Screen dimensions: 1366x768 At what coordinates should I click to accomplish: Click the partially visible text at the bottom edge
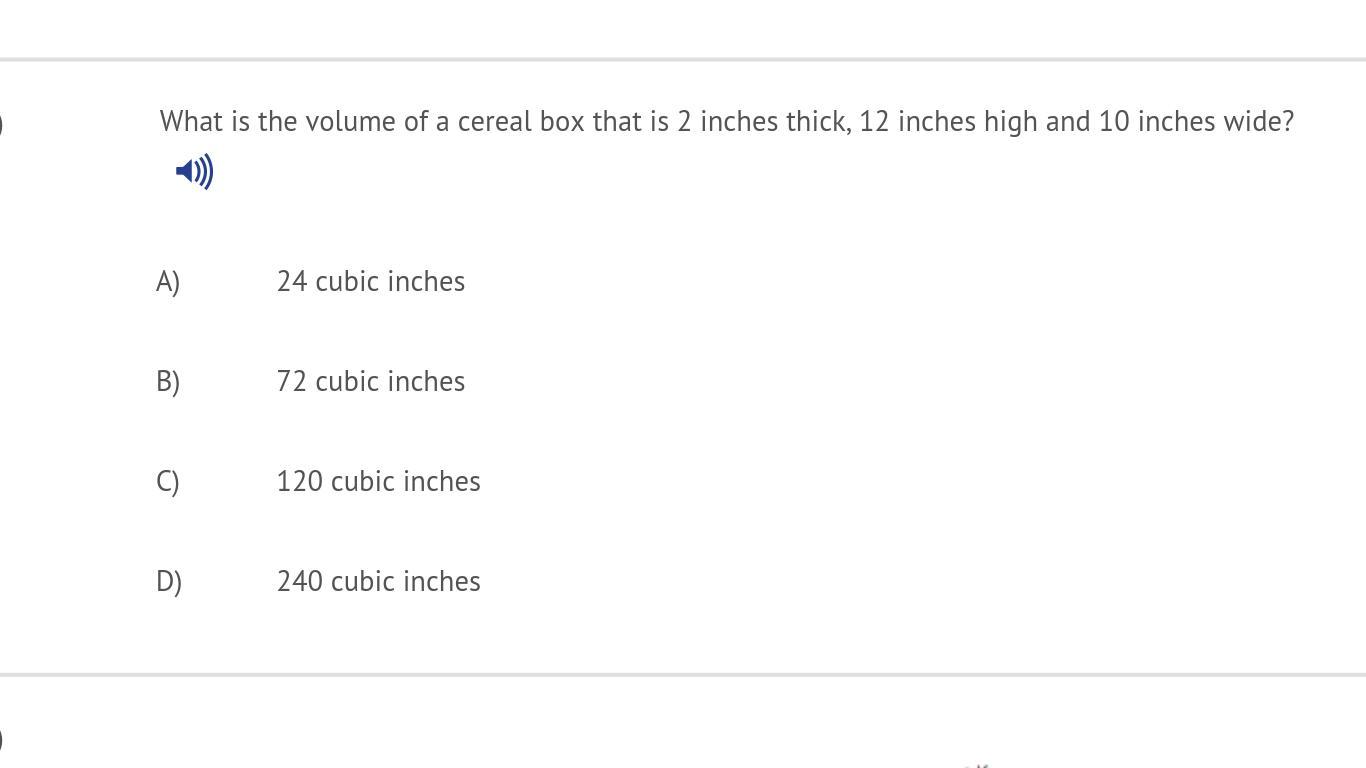pos(976,765)
